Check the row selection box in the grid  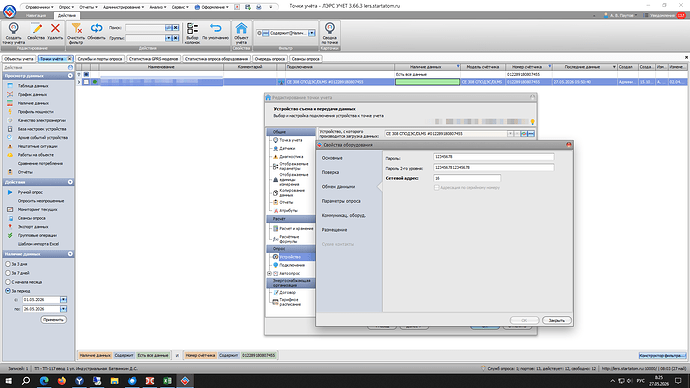86,82
